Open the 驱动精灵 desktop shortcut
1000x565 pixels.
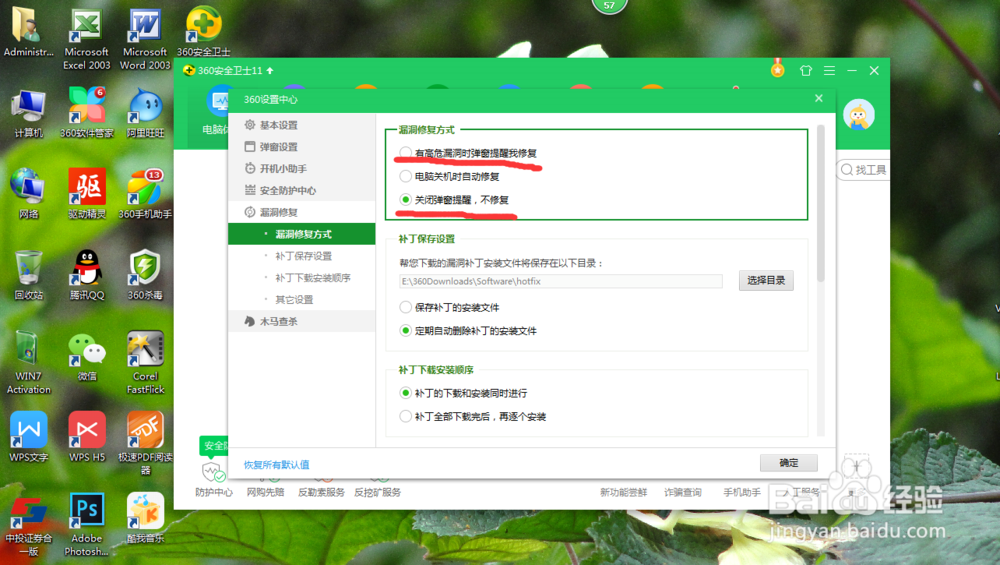coord(87,194)
